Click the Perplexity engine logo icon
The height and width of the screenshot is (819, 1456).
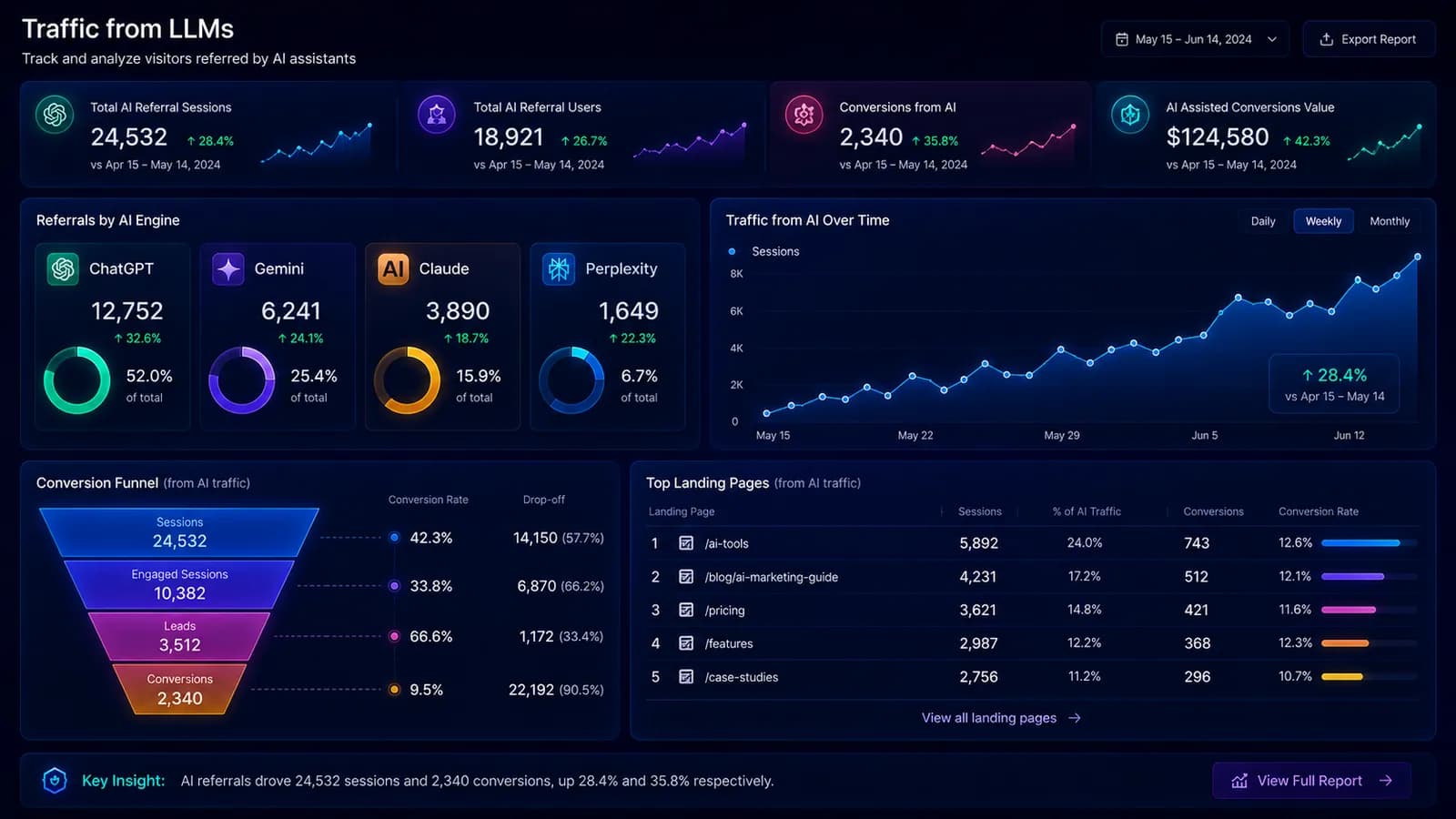tap(559, 268)
